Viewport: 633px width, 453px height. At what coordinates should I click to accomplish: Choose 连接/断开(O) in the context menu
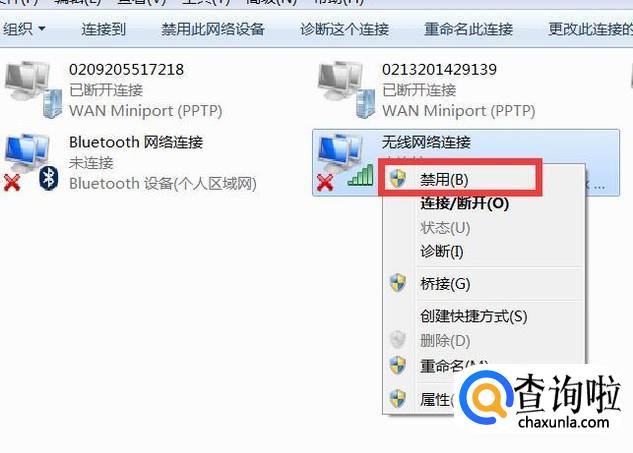click(464, 203)
